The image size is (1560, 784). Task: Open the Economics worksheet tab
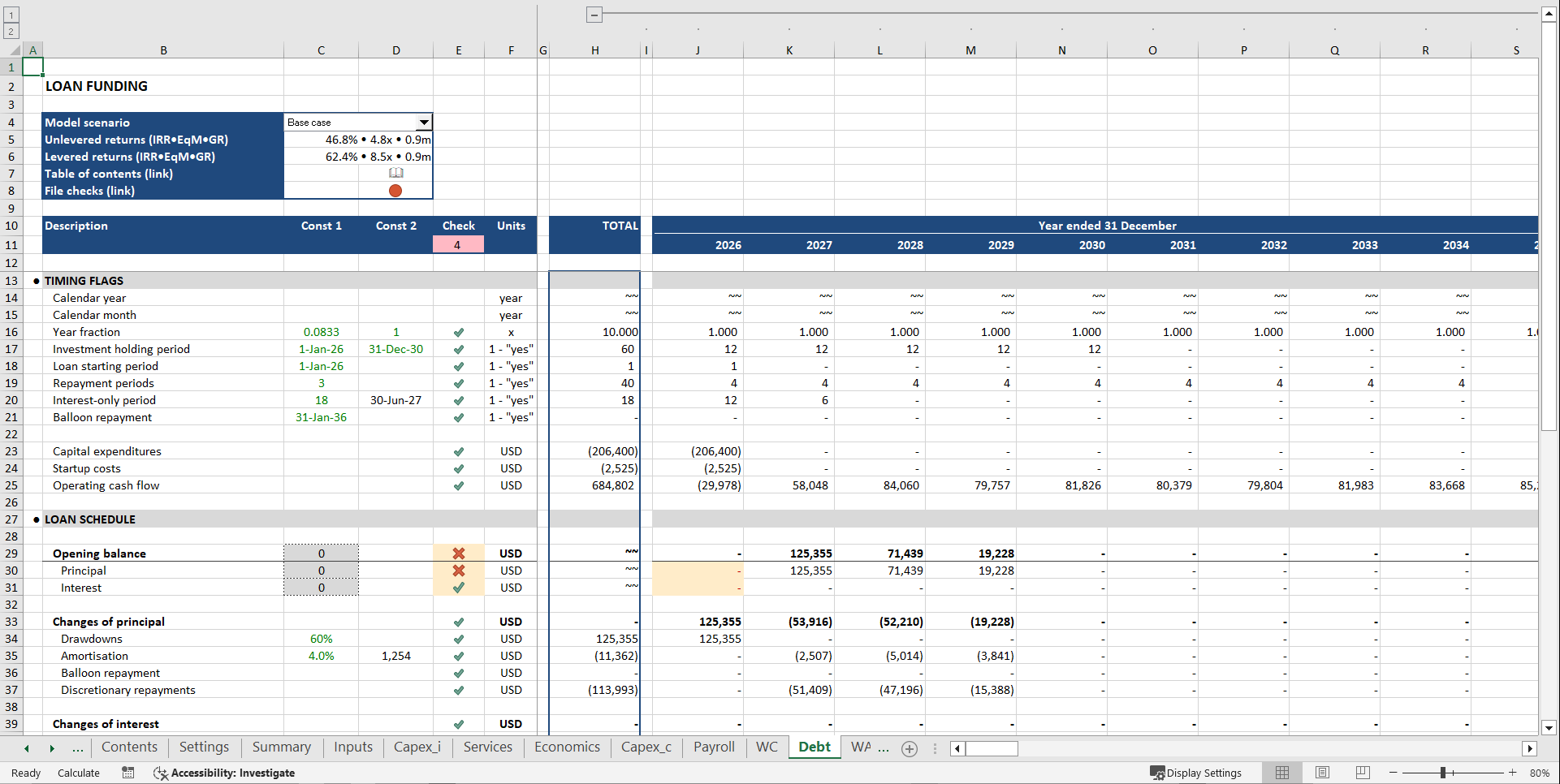(x=567, y=747)
